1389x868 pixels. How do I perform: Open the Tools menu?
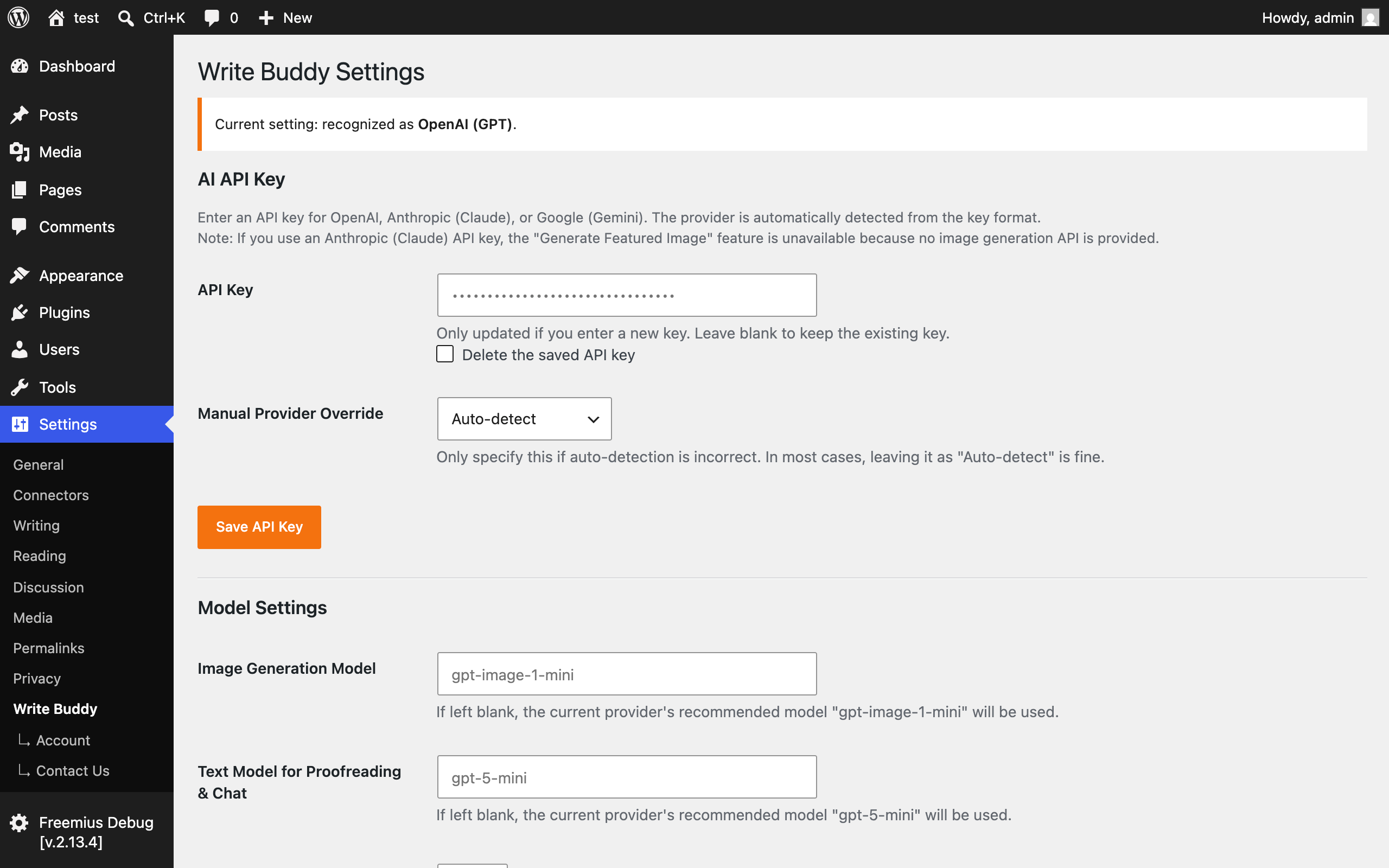[87, 387]
